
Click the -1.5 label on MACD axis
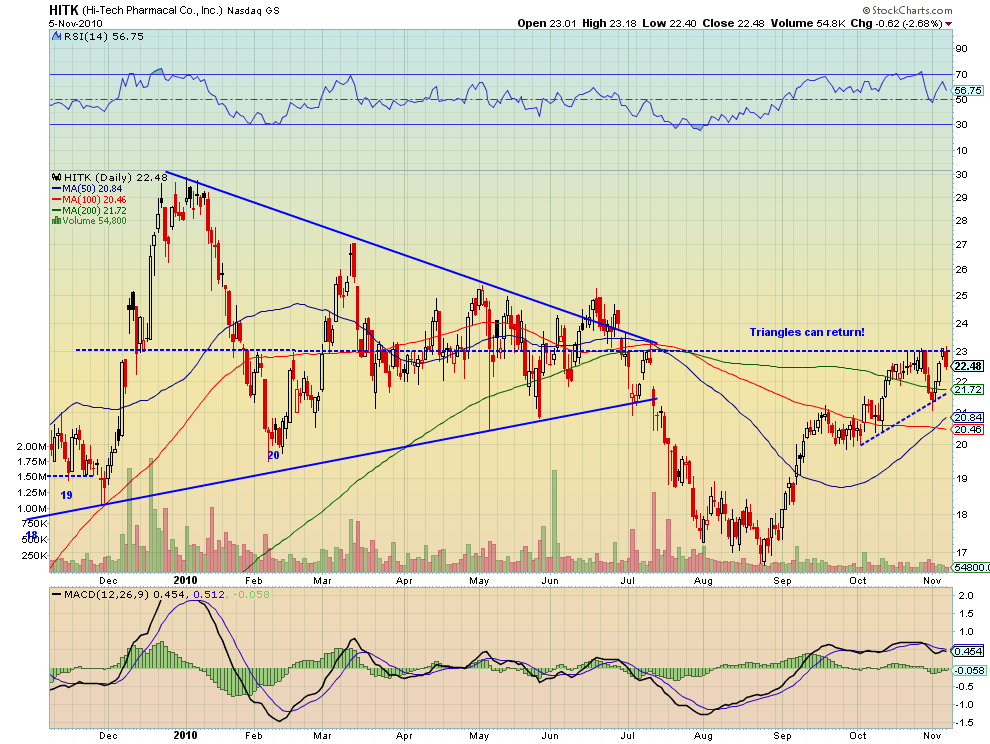click(964, 723)
